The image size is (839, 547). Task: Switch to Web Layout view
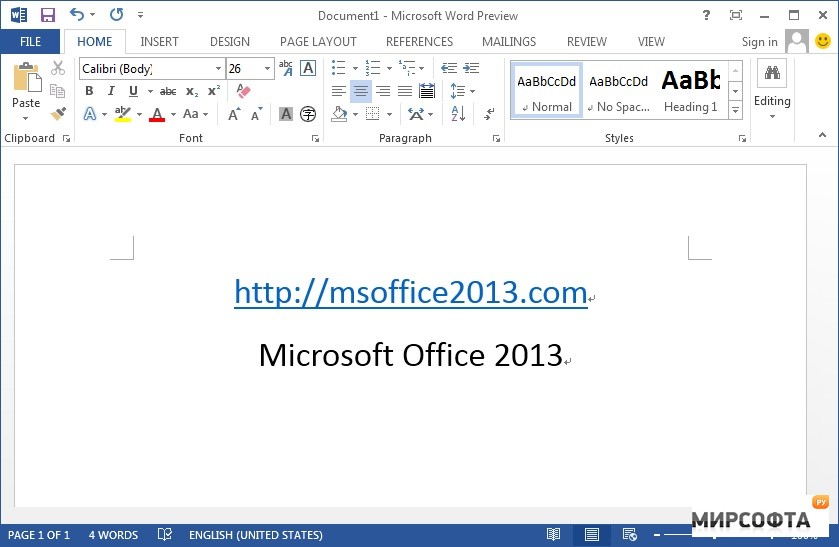(629, 534)
